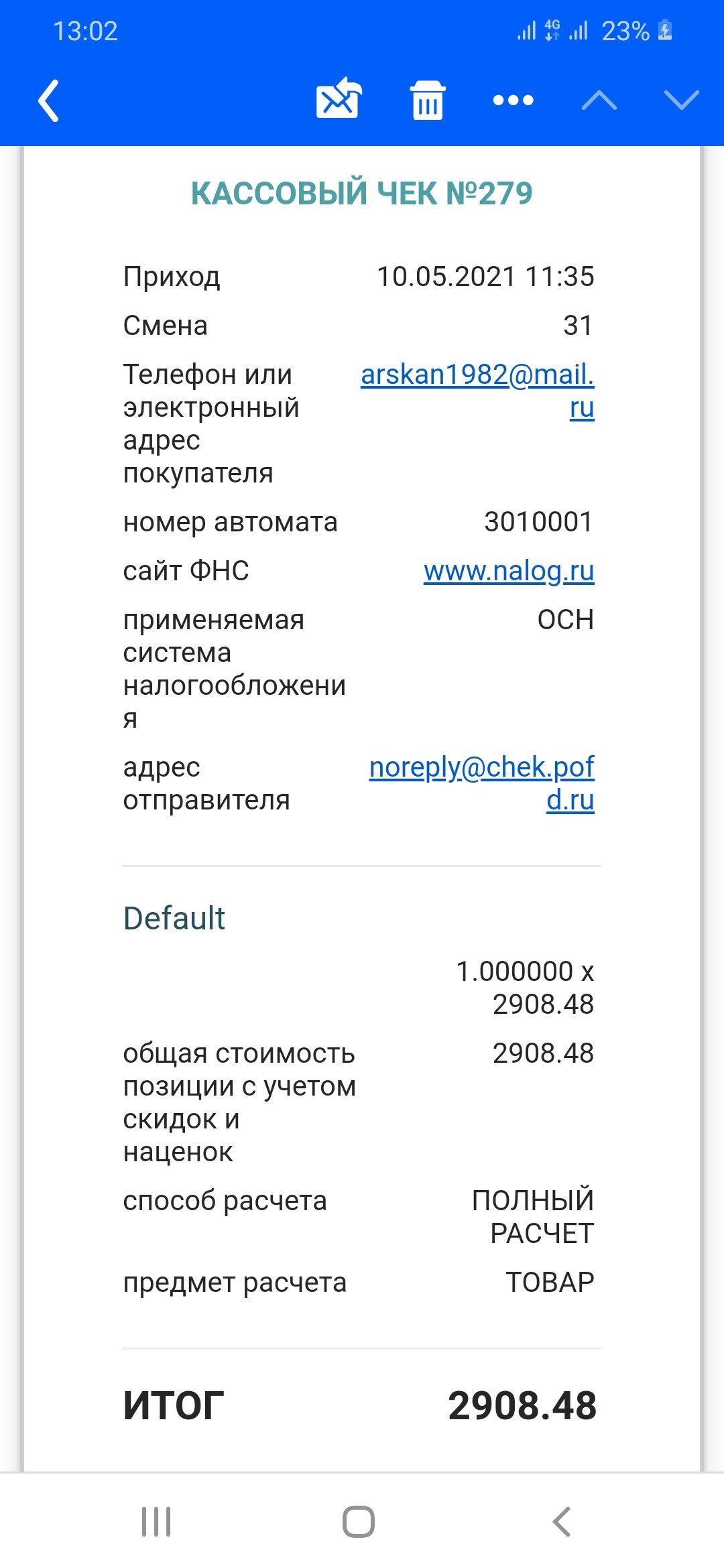Image resolution: width=724 pixels, height=1568 pixels.
Task: Tap the ИТОГ total amount 2908.48
Action: pos(522,1405)
